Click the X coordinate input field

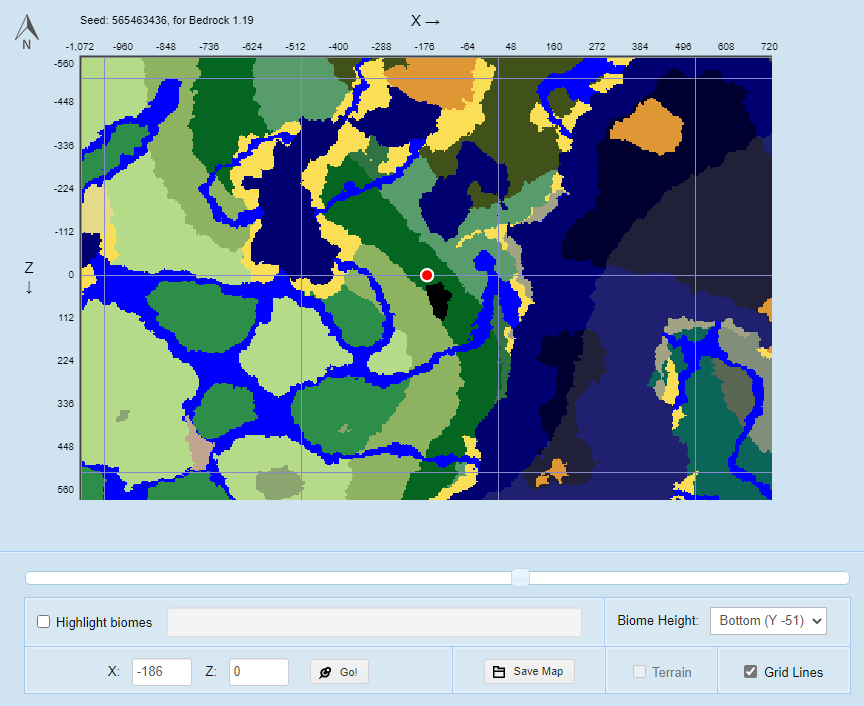click(161, 672)
